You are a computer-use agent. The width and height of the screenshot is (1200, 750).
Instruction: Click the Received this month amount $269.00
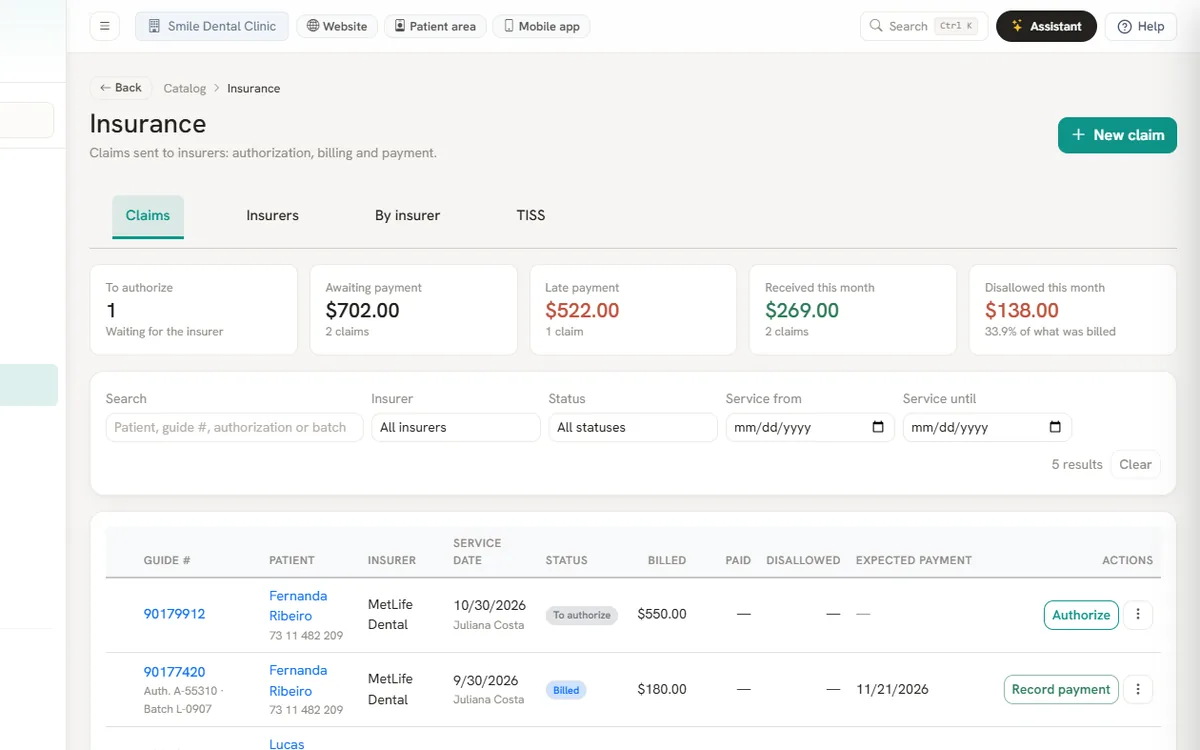(x=802, y=310)
